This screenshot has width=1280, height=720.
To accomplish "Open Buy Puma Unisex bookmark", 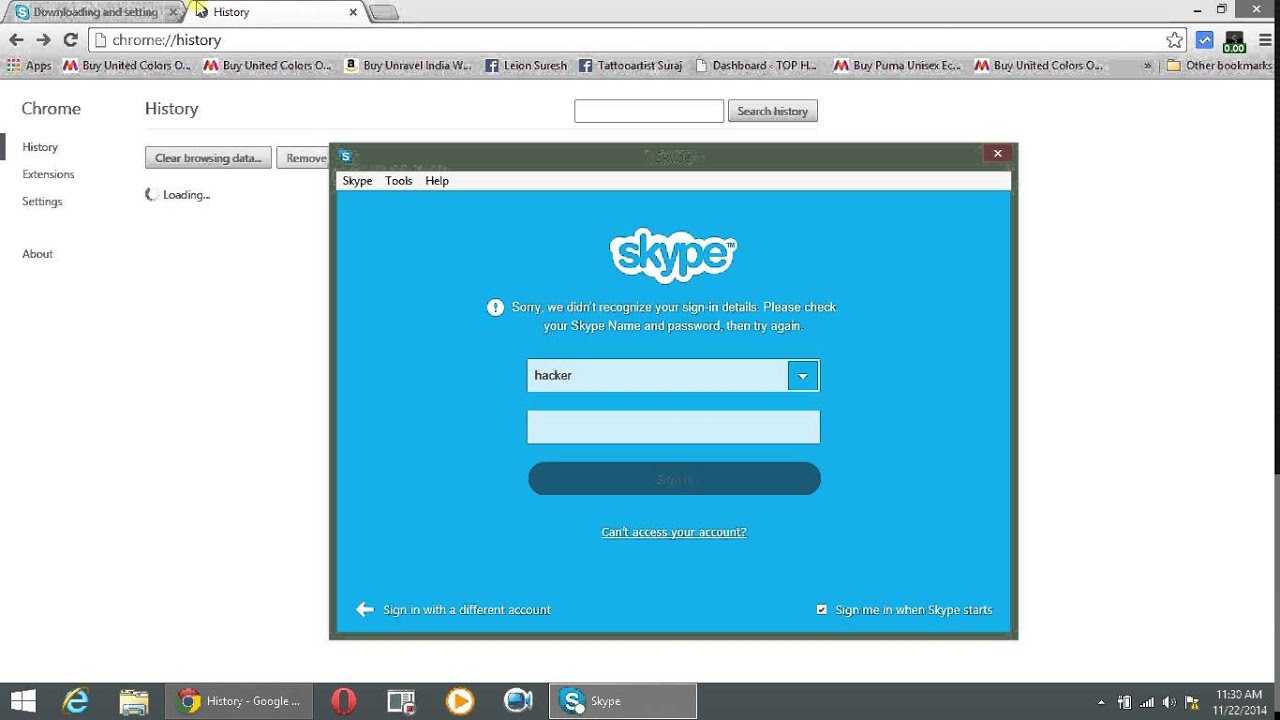I will point(897,65).
